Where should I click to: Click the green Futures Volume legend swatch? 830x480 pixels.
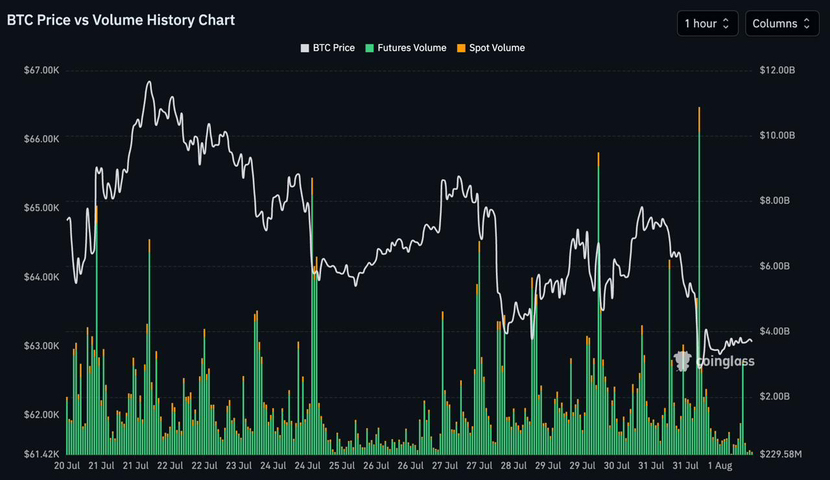pyautogui.click(x=369, y=48)
